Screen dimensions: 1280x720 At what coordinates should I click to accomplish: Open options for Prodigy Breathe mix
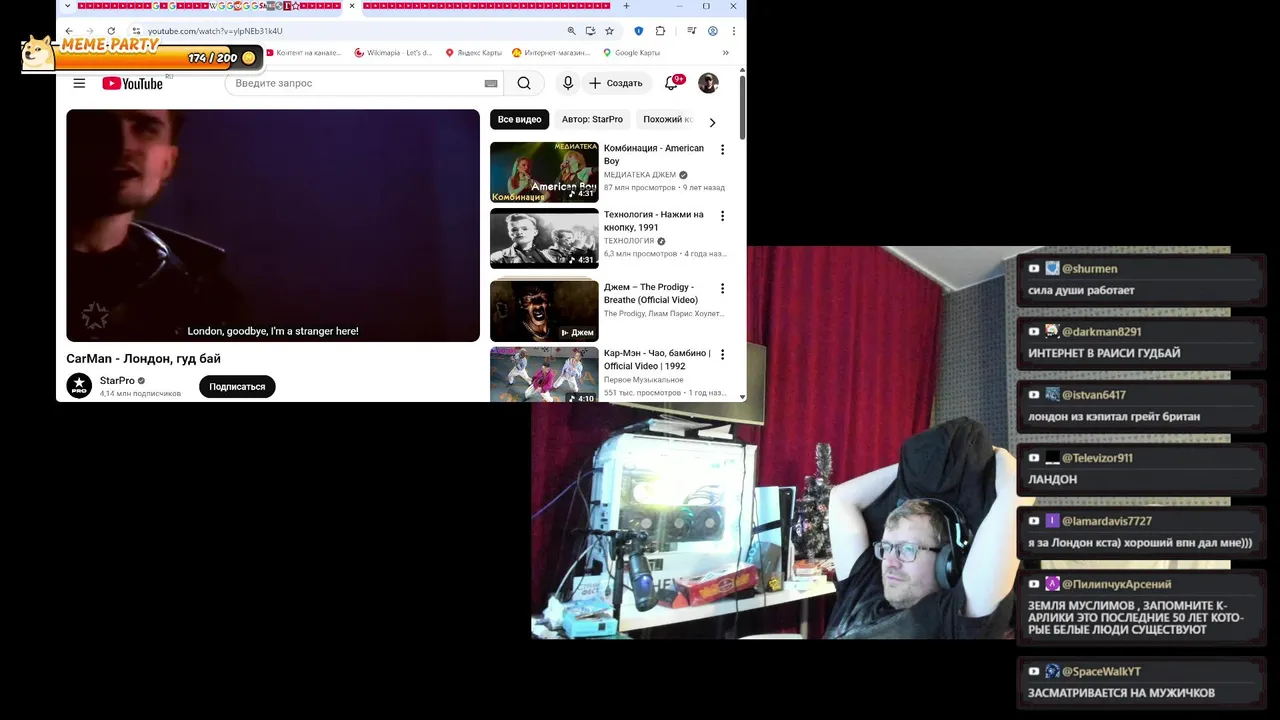(722, 289)
